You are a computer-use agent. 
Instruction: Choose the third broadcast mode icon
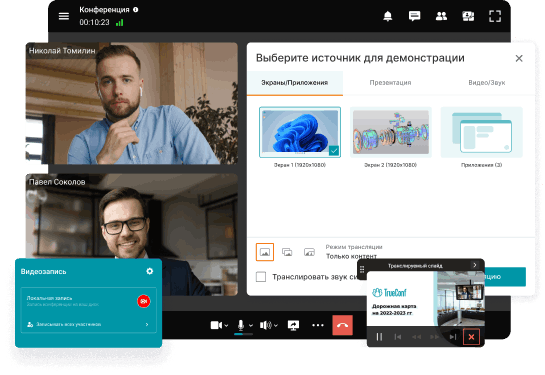[x=309, y=252]
